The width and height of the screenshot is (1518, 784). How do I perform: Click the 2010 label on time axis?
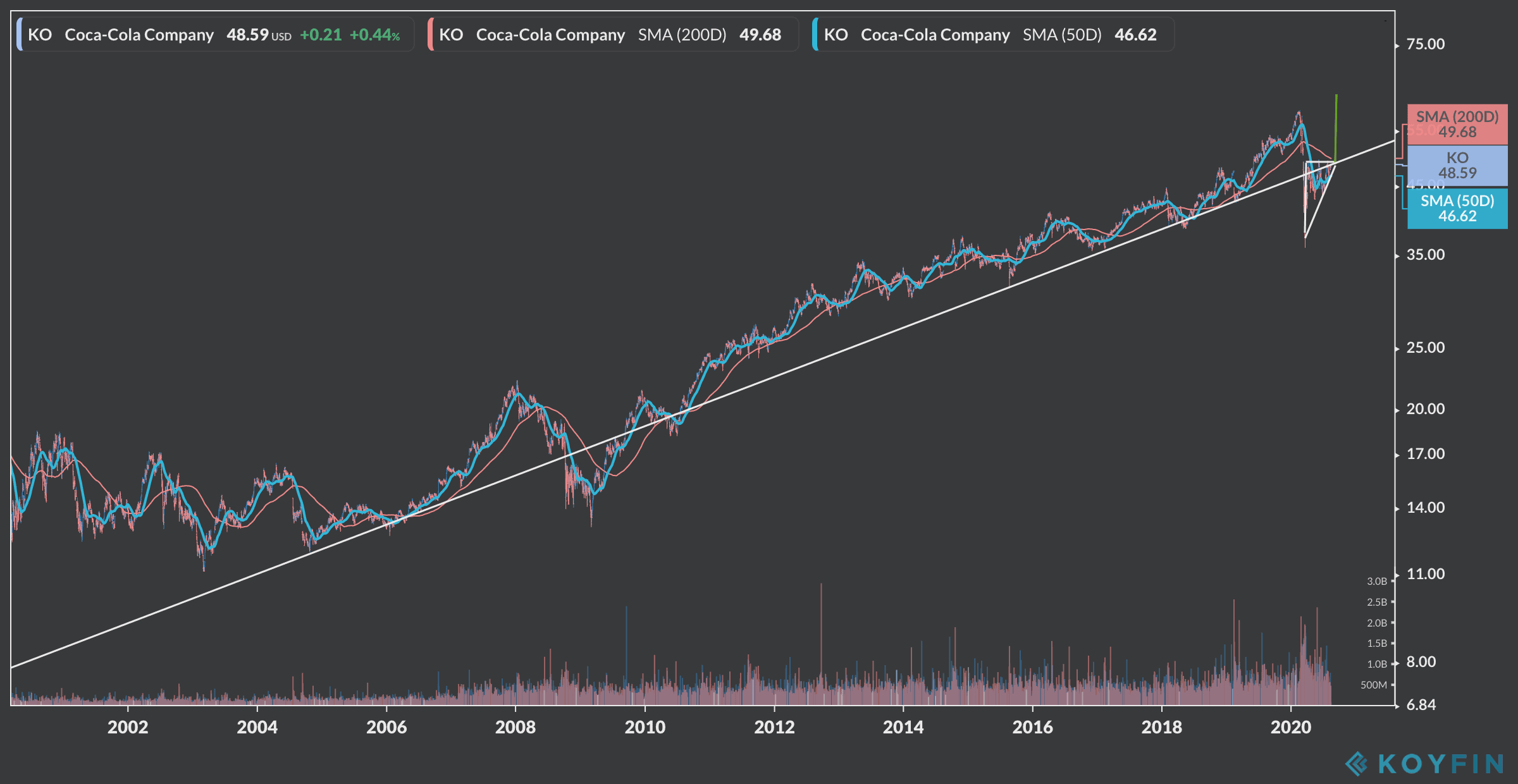click(645, 727)
